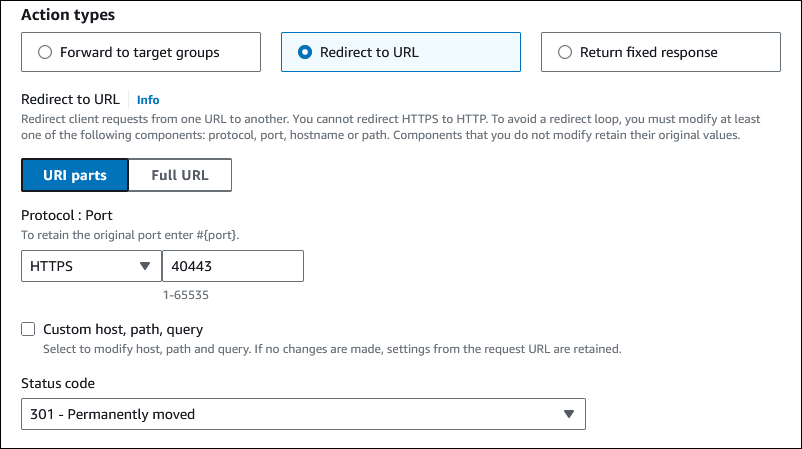Click the arrow icon of the status code selector
The width and height of the screenshot is (802, 449).
568,414
